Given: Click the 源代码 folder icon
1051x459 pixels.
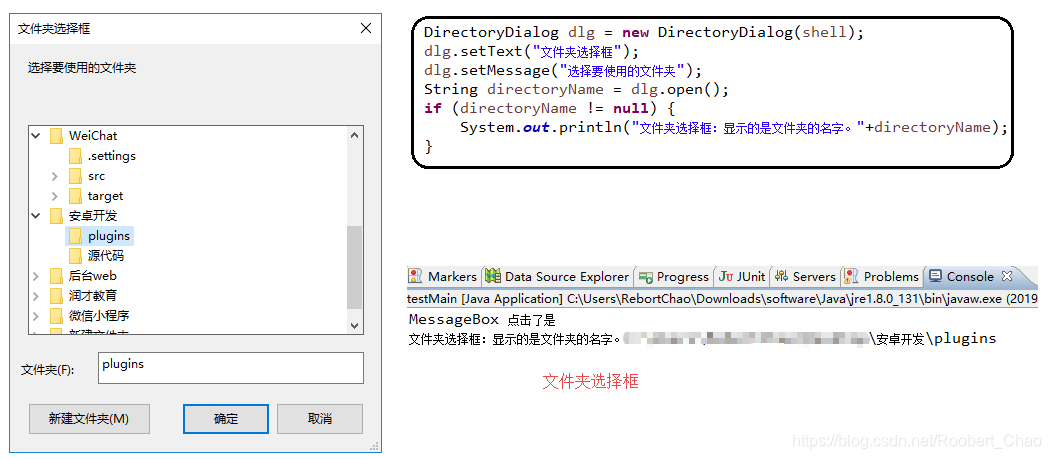Looking at the screenshot, I should [75, 256].
